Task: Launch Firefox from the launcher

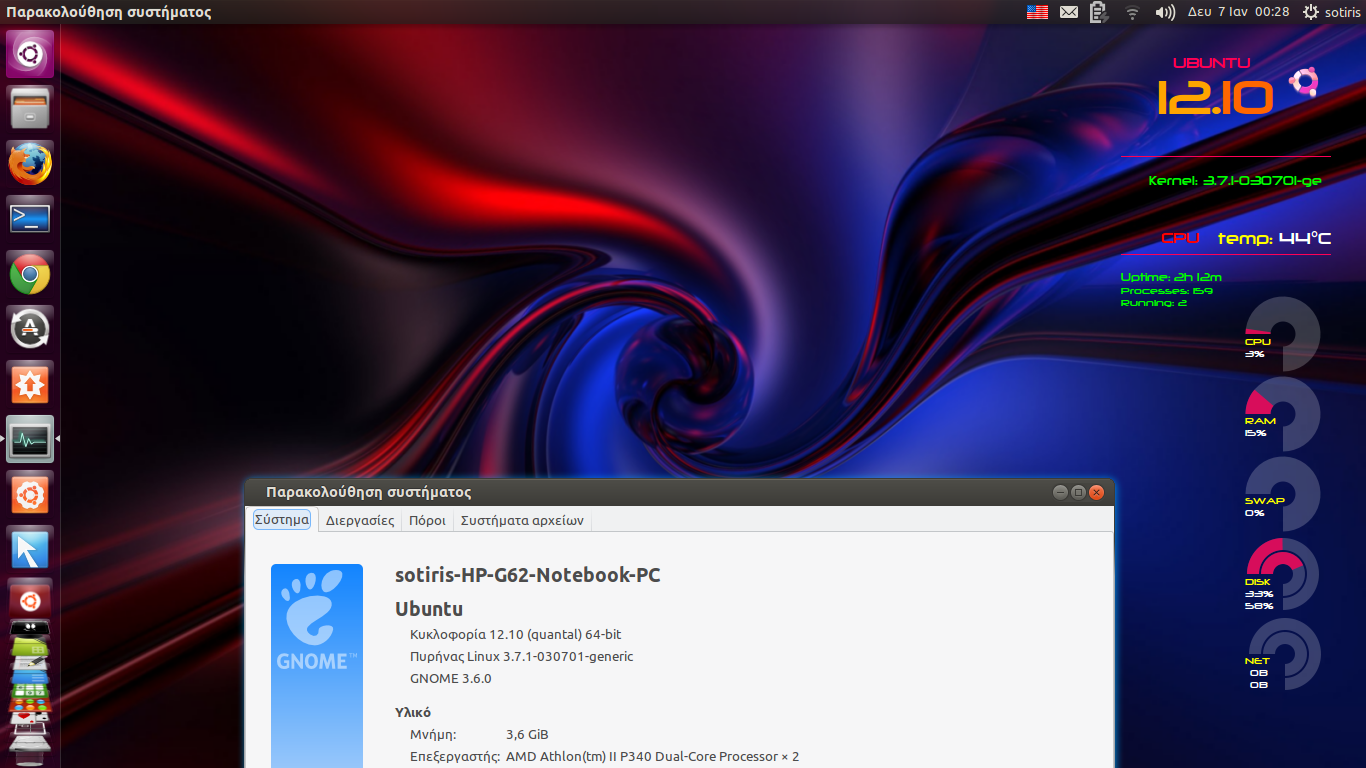Action: pyautogui.click(x=30, y=163)
